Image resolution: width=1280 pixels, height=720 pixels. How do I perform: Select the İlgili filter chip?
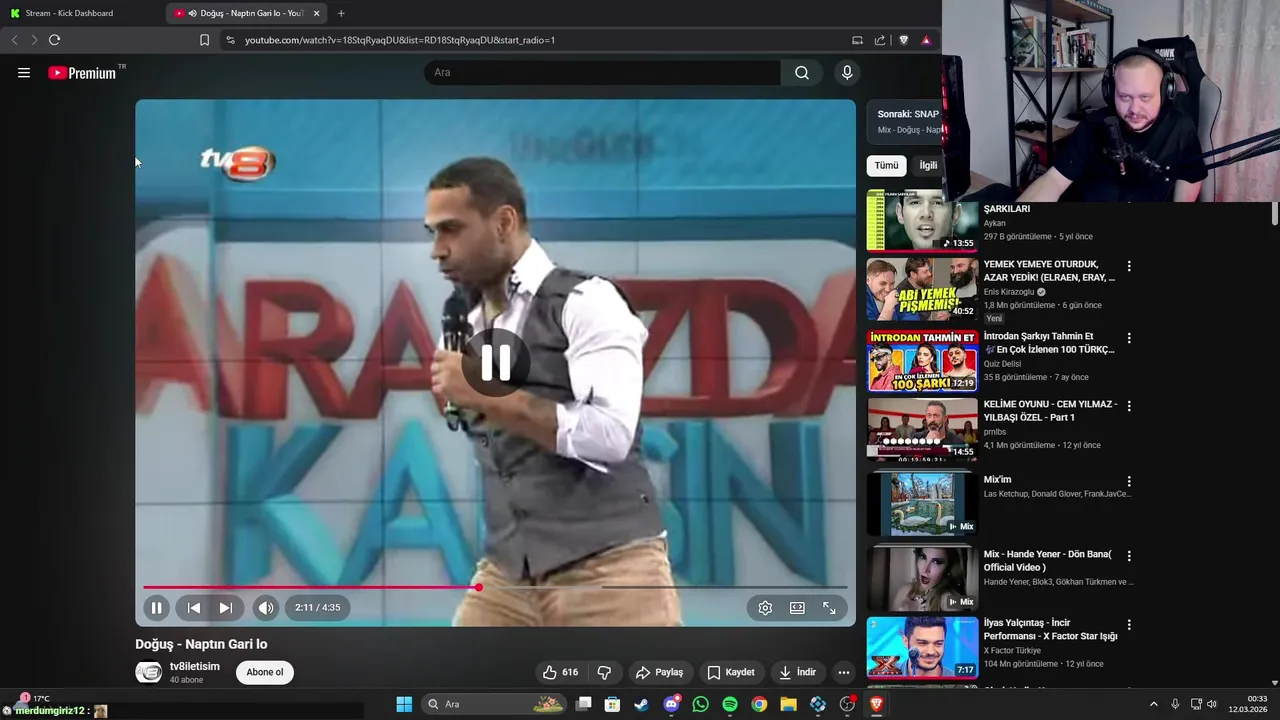pos(928,166)
